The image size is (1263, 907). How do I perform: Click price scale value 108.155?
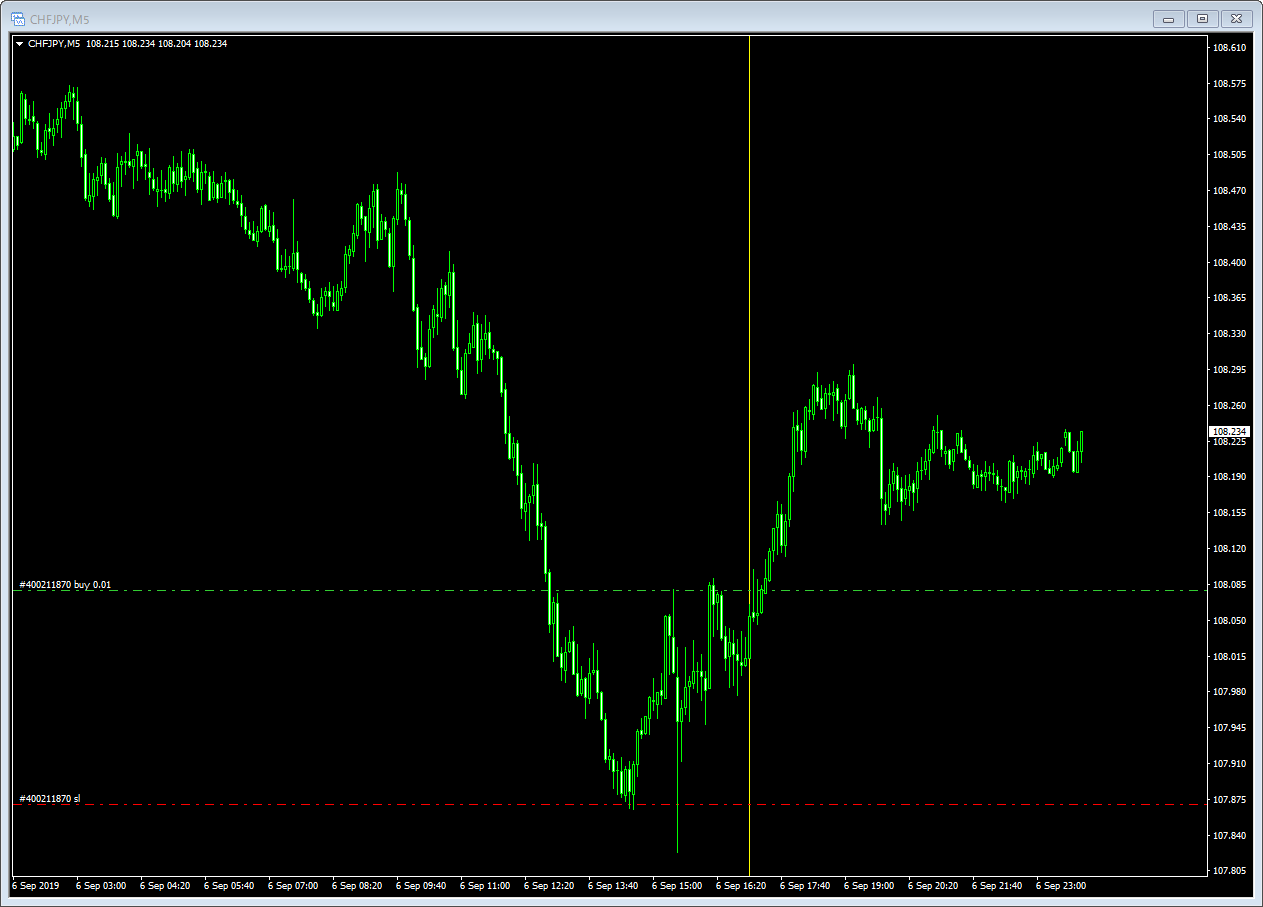click(1229, 513)
